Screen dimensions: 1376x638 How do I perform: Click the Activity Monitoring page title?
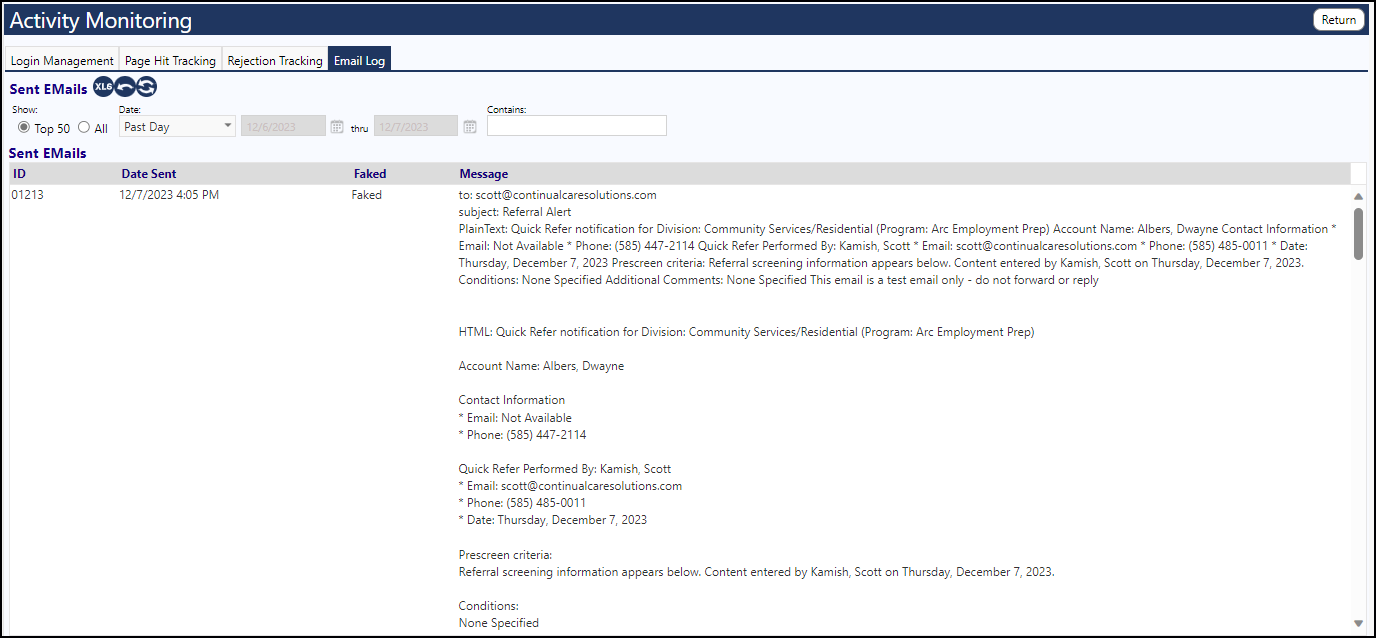[x=101, y=20]
